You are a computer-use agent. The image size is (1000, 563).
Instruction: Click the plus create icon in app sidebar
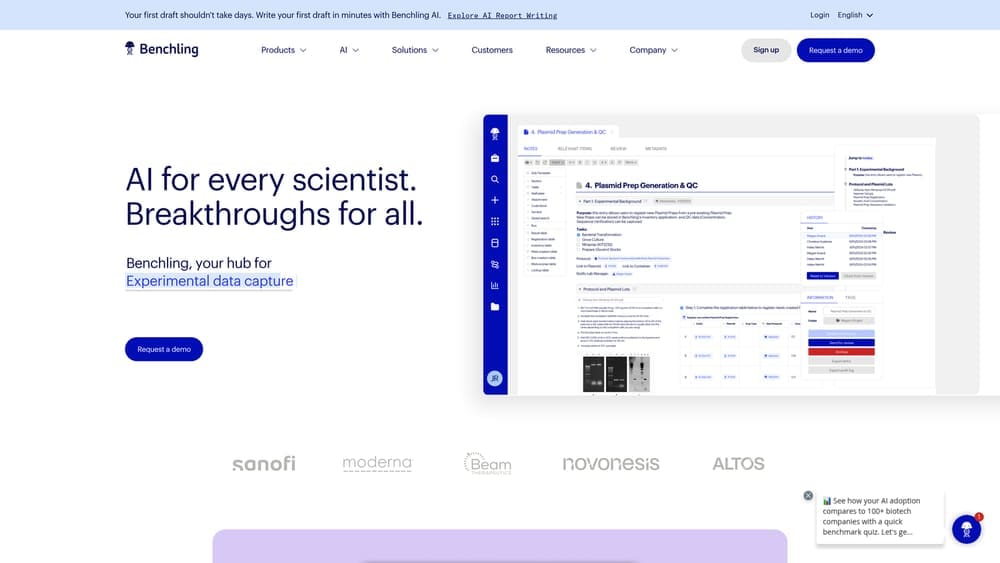point(495,200)
